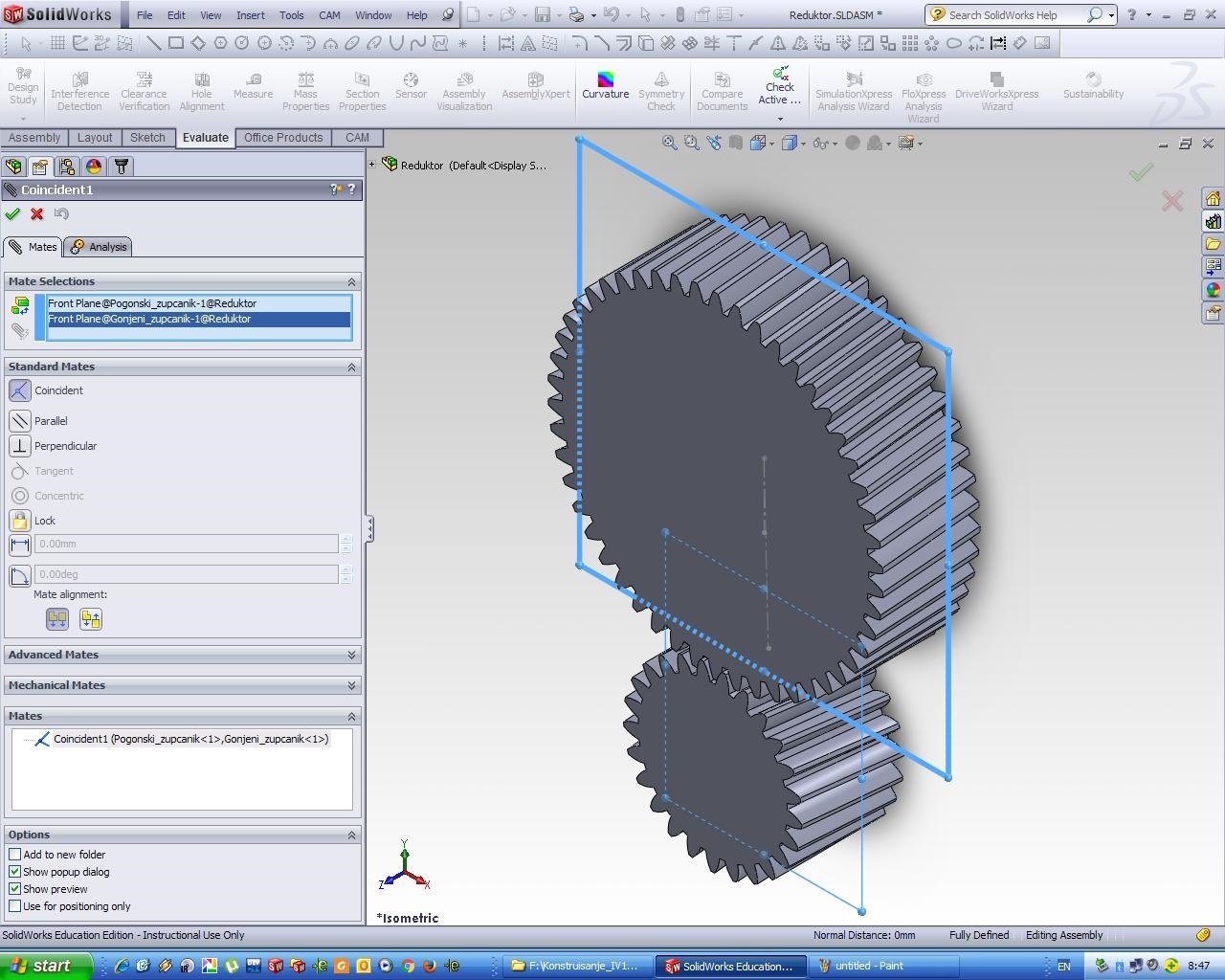Expand the Advanced Mates section
The width and height of the screenshot is (1225, 980).
pos(351,655)
